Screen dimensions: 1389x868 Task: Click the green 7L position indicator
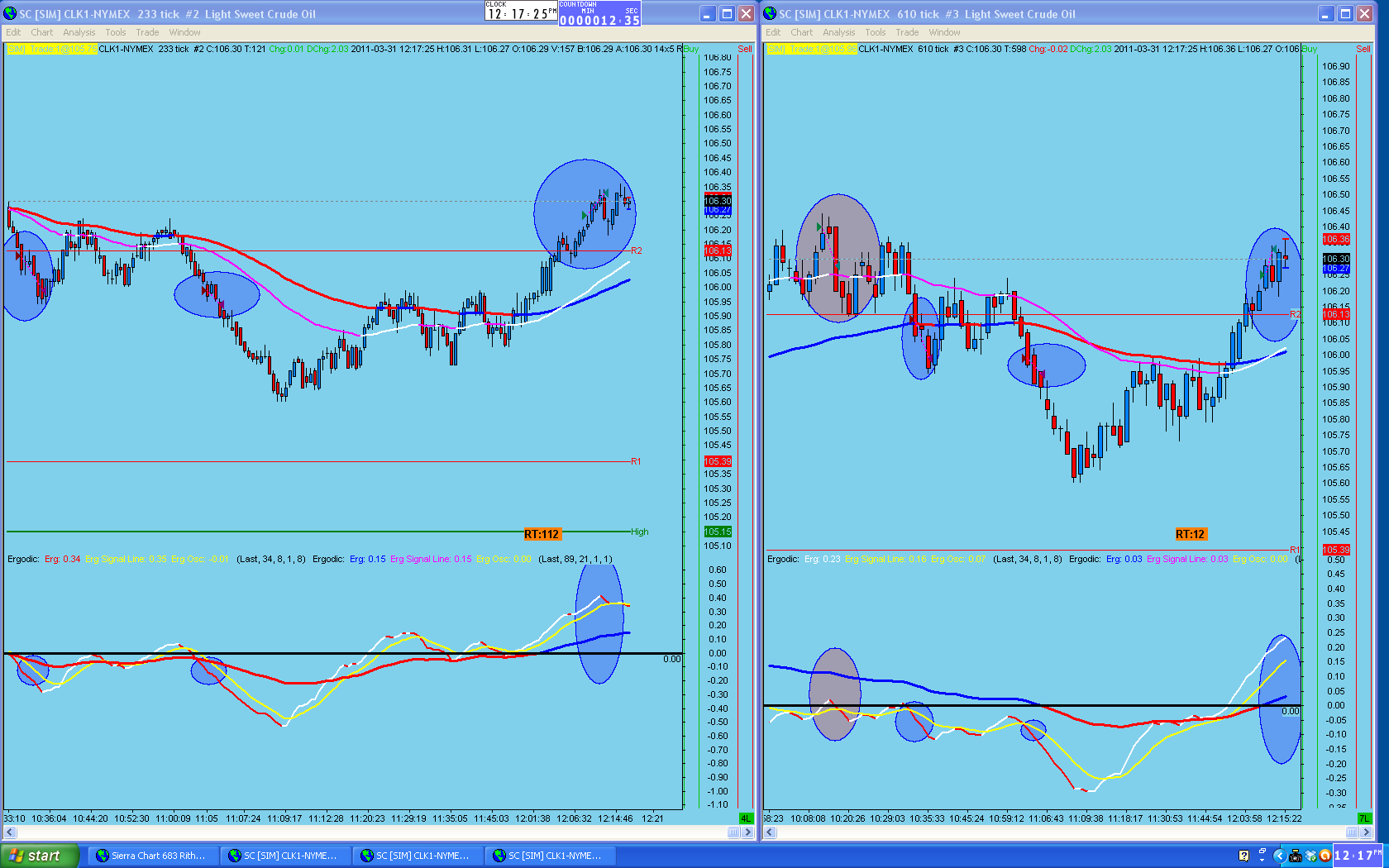click(x=1364, y=818)
